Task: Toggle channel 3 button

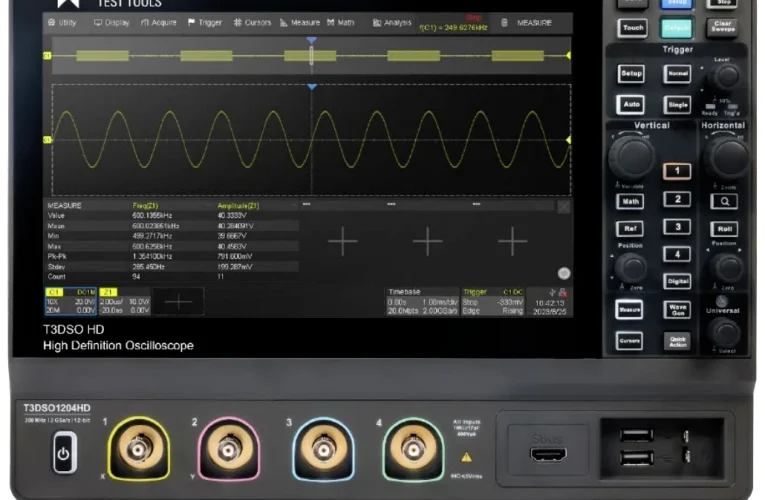Action: [677, 227]
